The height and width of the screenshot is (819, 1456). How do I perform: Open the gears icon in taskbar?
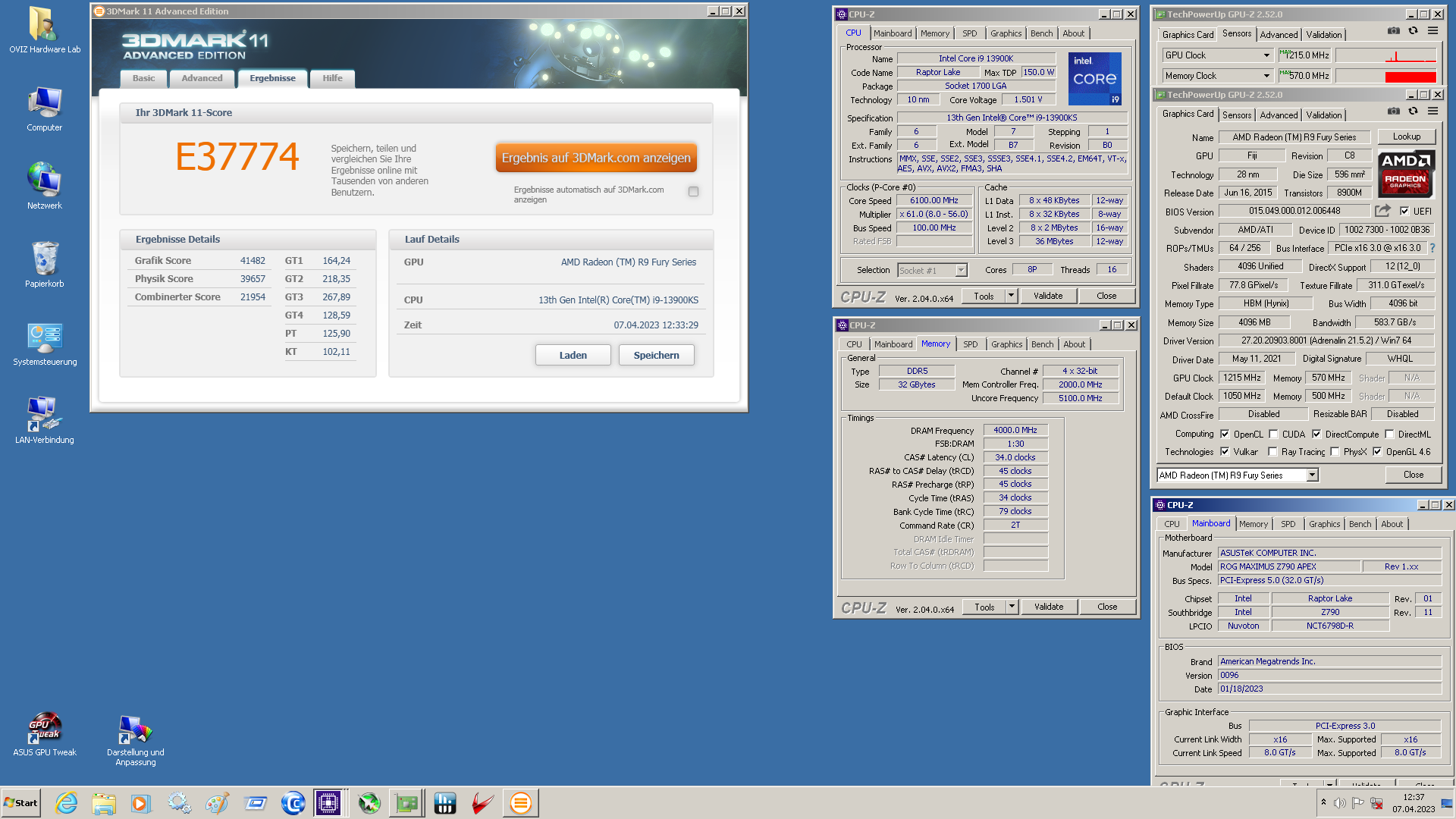[180, 803]
